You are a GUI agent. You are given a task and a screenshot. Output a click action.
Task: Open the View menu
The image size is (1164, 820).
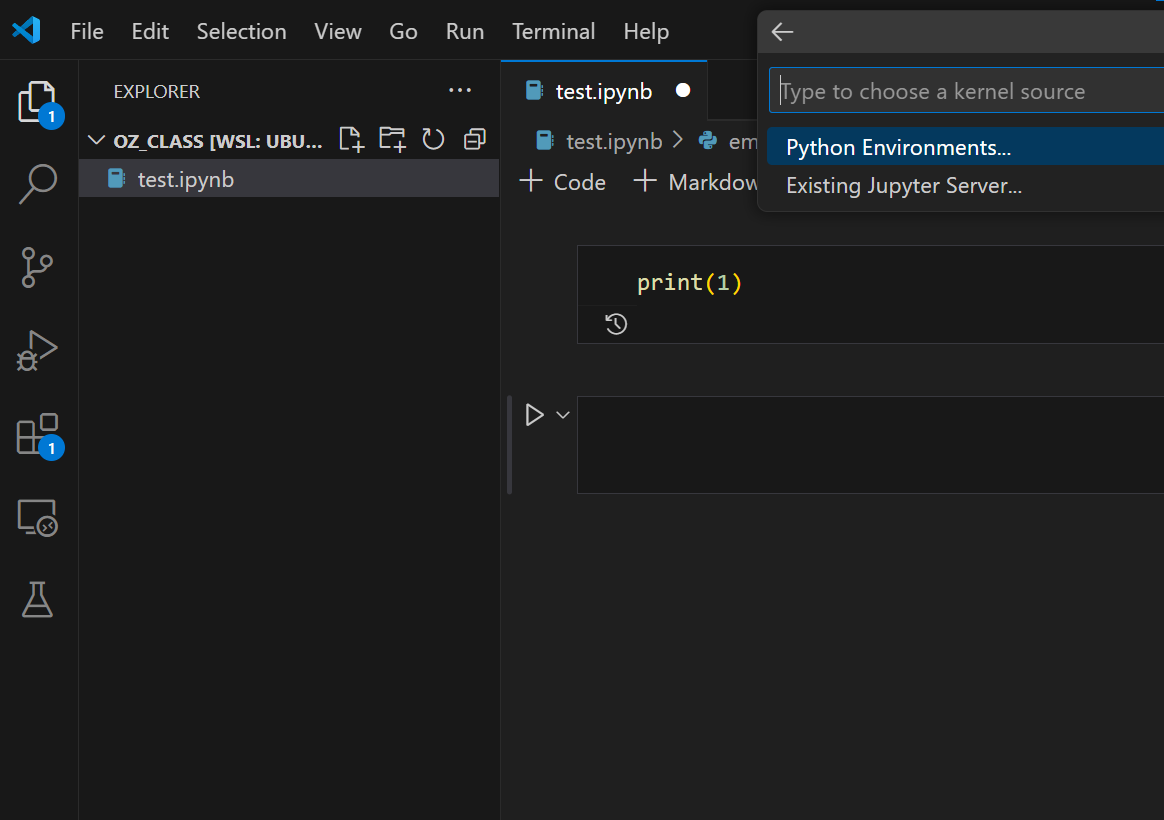(x=338, y=31)
